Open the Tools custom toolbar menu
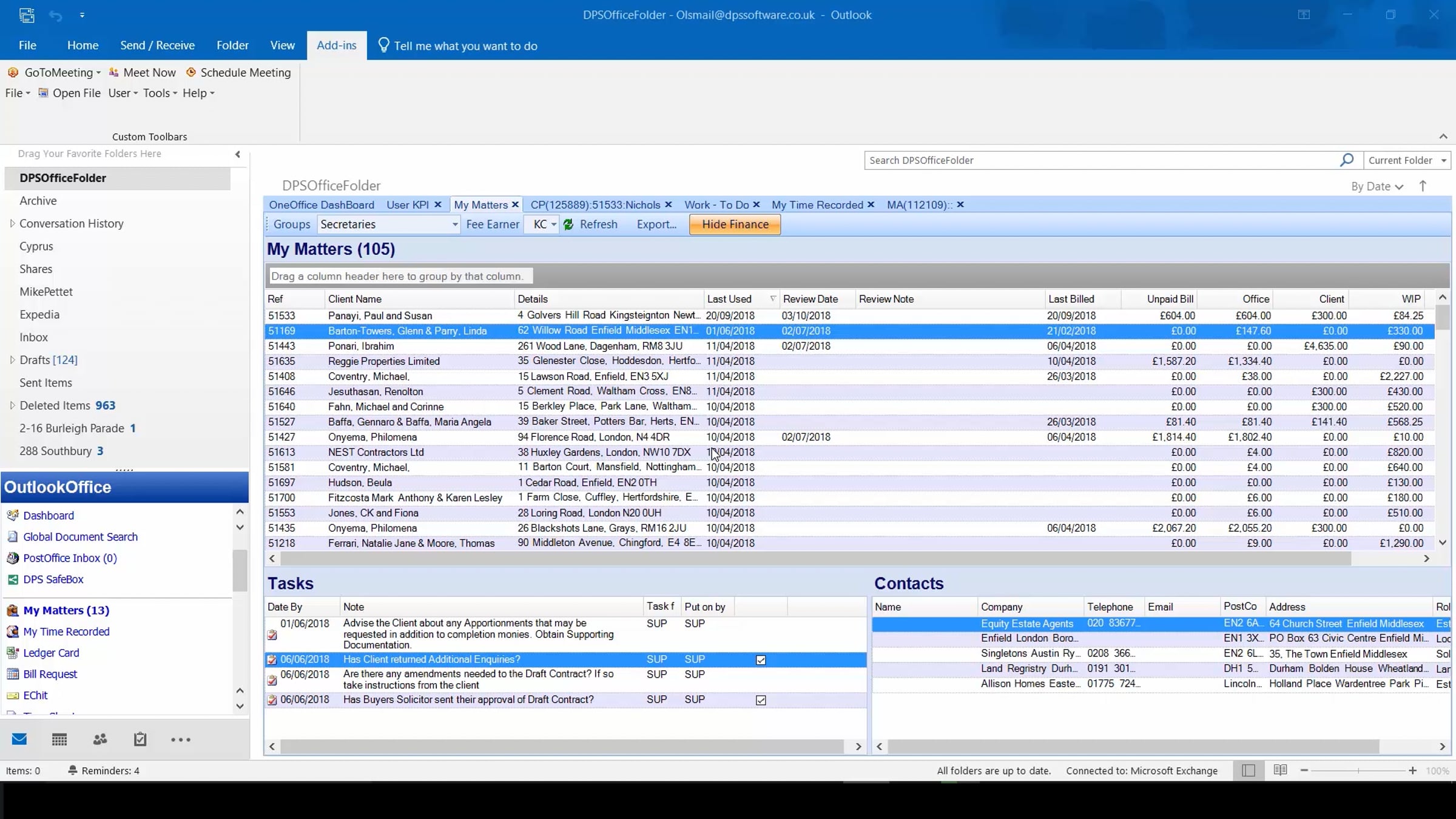This screenshot has height=819, width=1456. coord(160,93)
